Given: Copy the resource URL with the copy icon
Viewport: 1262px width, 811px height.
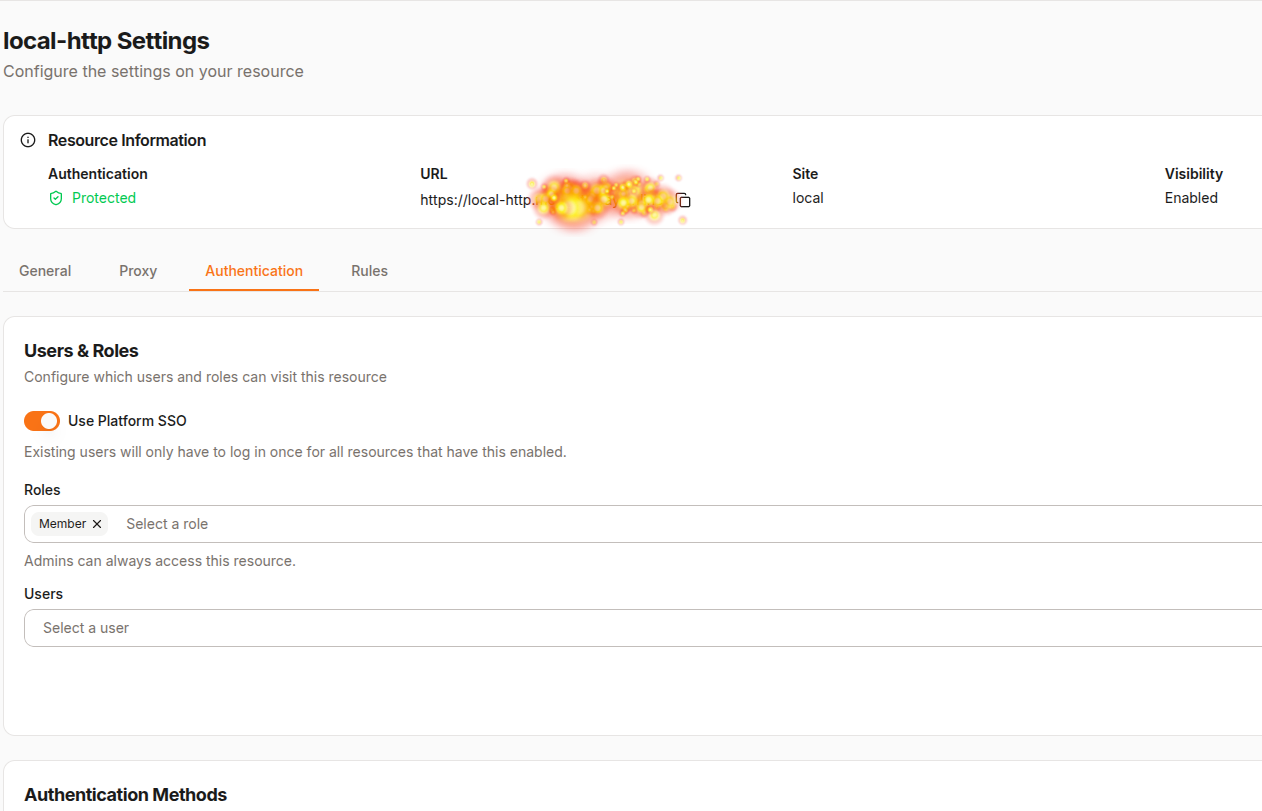Looking at the screenshot, I should (x=684, y=200).
